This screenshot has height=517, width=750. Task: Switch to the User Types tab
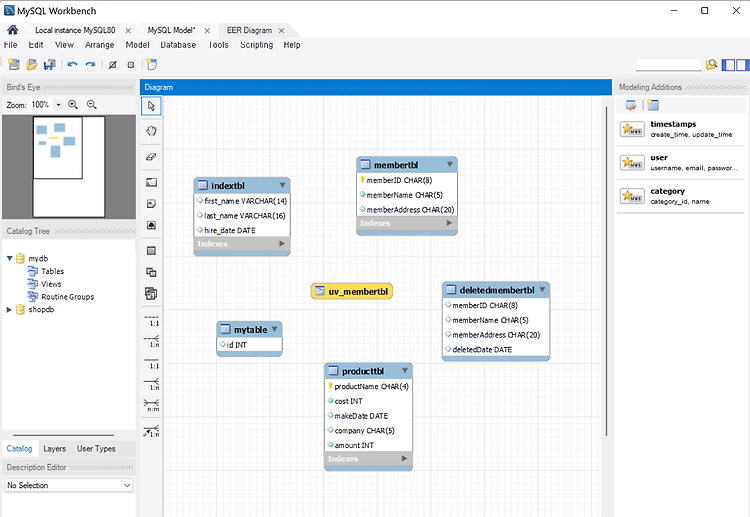(x=96, y=449)
